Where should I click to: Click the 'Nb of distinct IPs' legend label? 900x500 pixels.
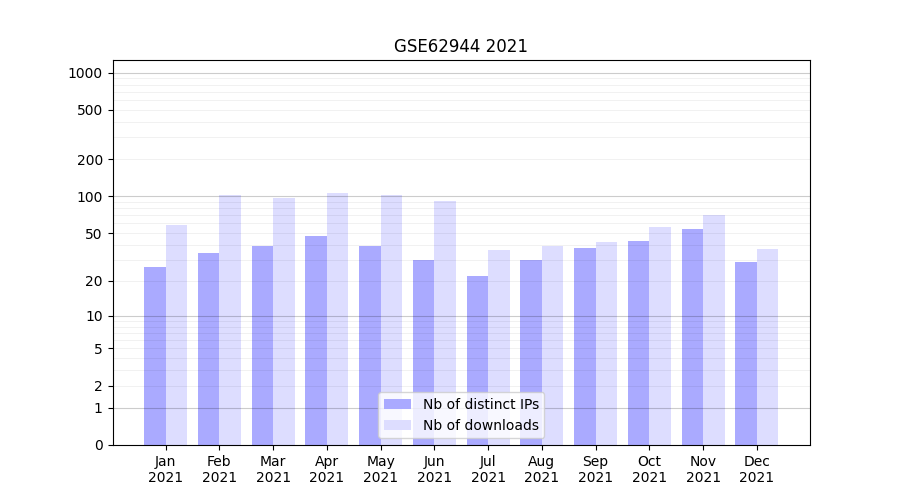(x=480, y=404)
